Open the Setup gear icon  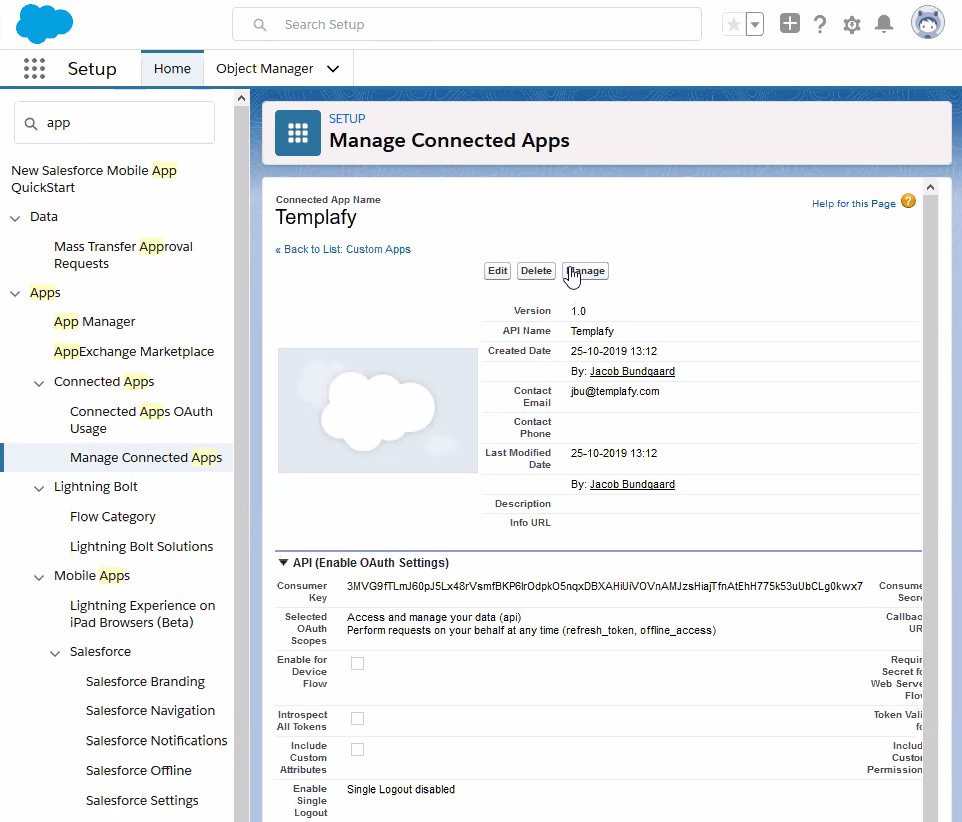point(852,25)
